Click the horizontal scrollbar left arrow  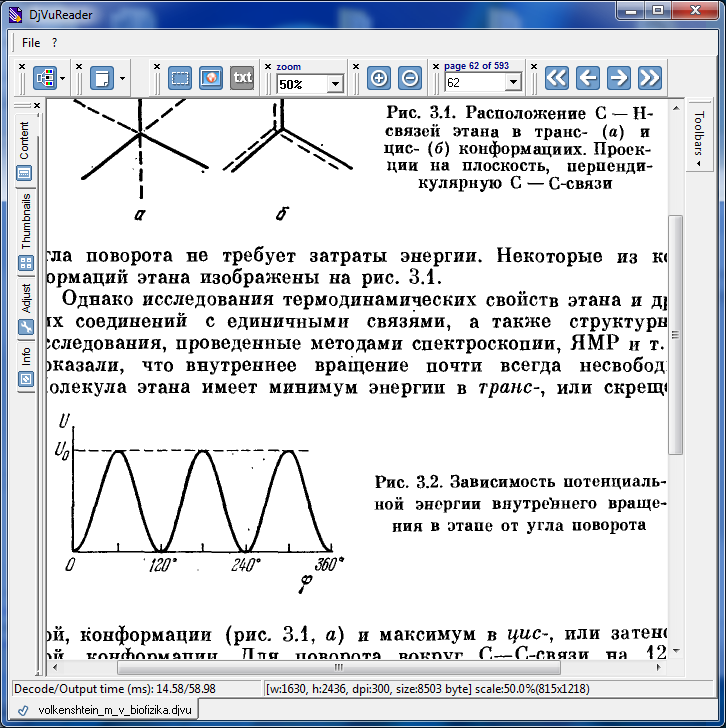(x=55, y=668)
